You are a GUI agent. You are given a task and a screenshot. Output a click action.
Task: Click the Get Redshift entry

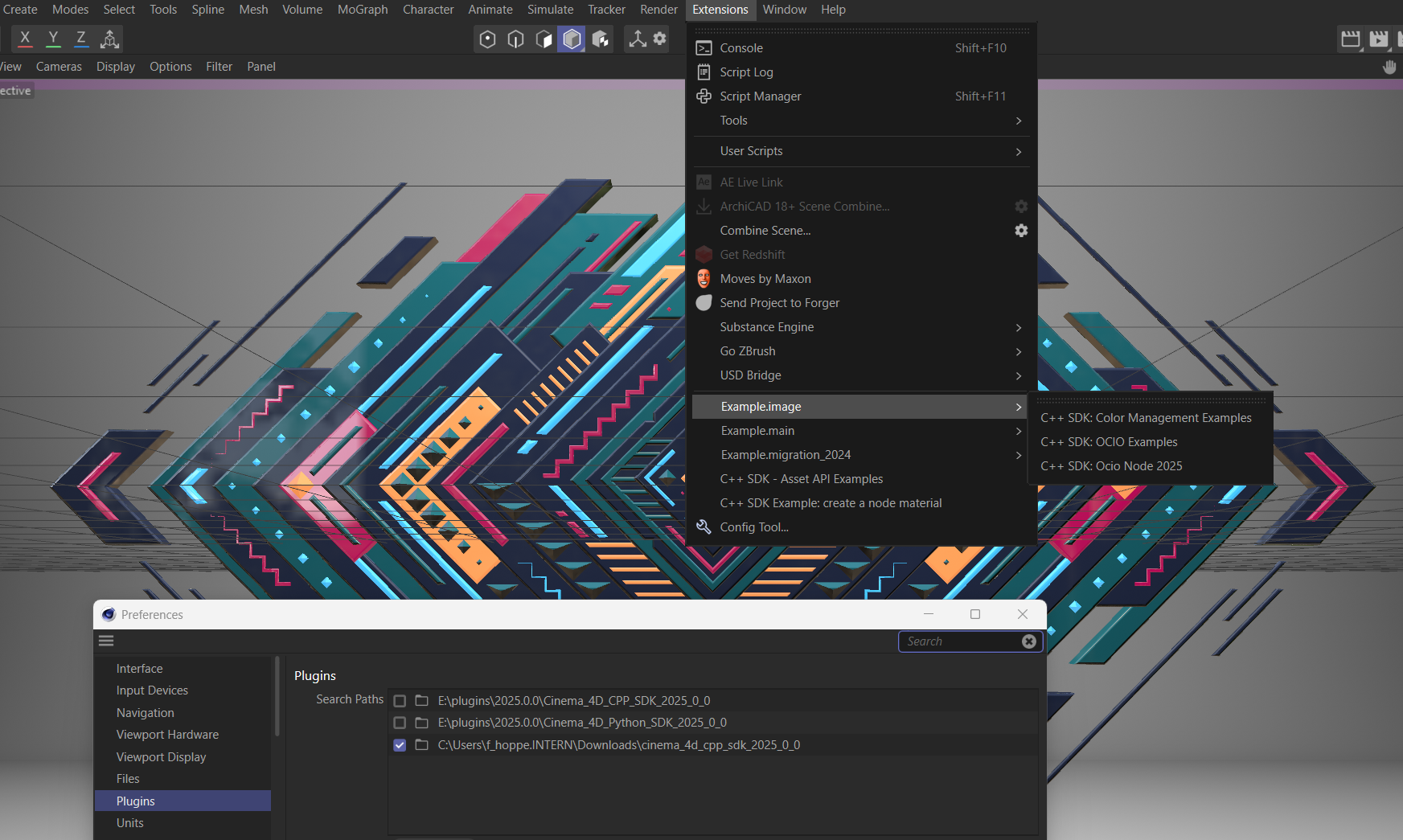point(862,255)
